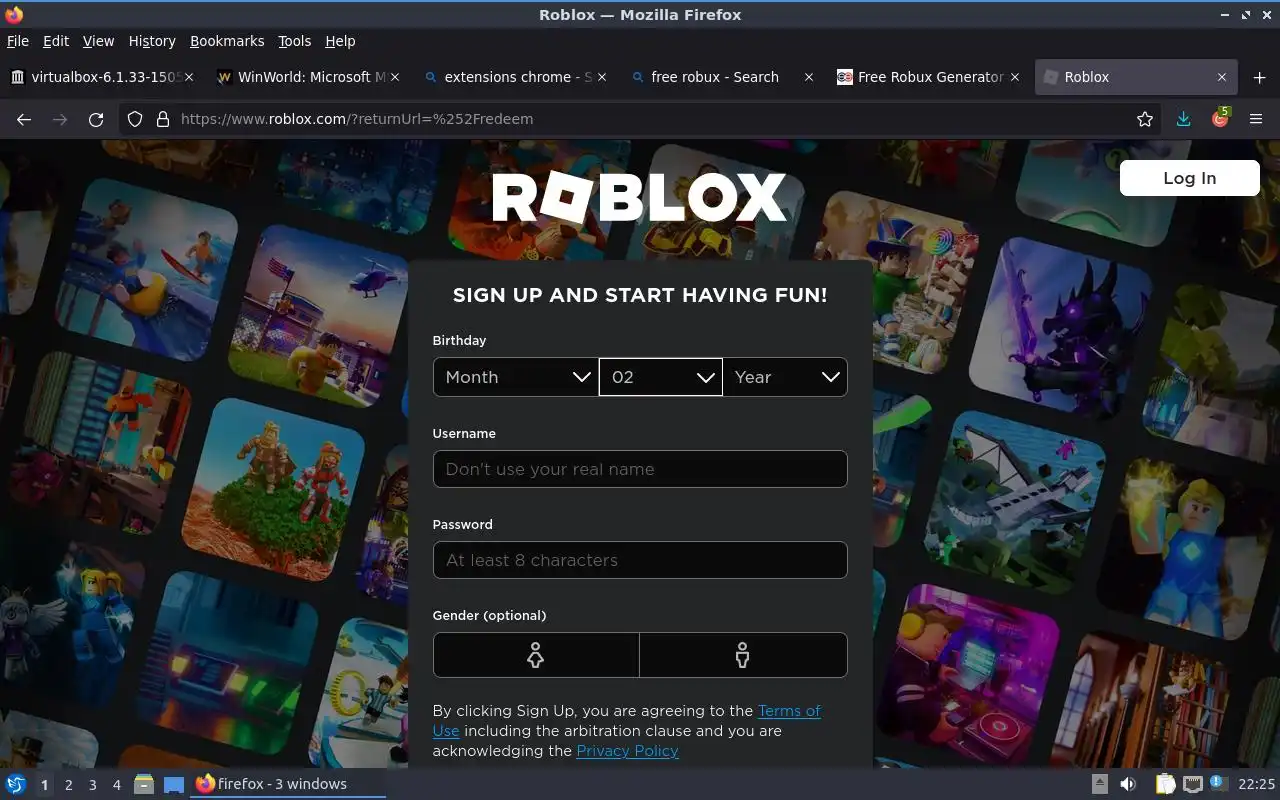Screen dimensions: 1280x800
Task: Close the extensions chrome search tab
Action: coord(602,77)
